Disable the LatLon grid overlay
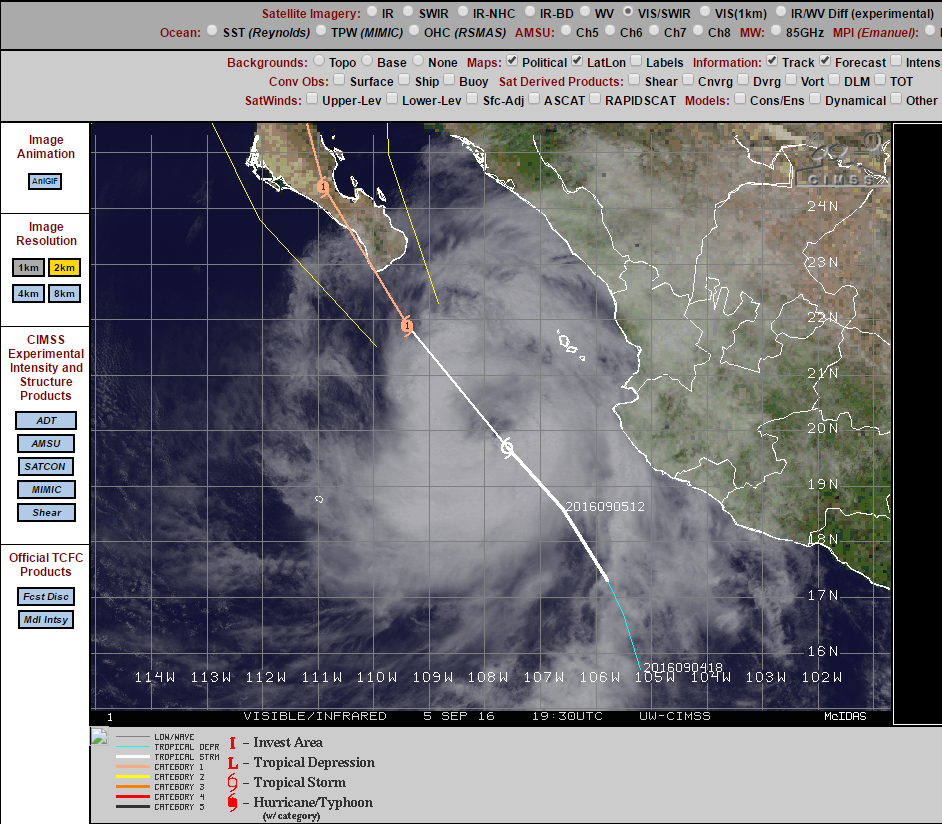This screenshot has height=824, width=942. point(577,62)
